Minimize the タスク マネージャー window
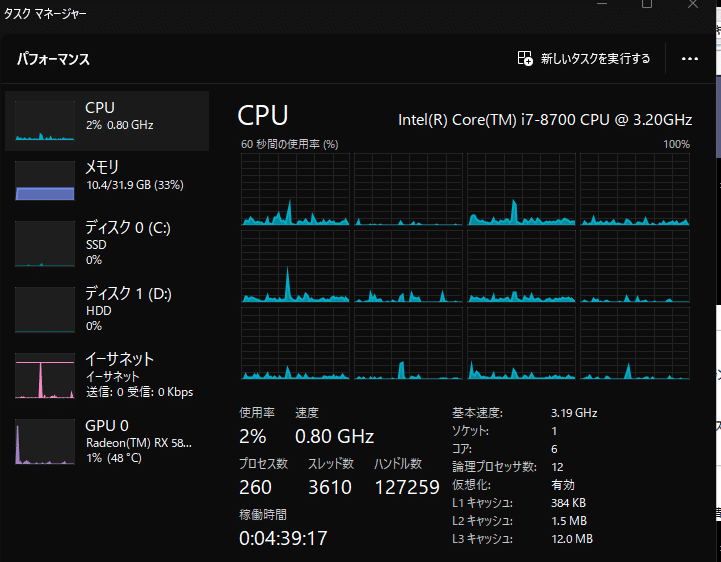 (602, 4)
